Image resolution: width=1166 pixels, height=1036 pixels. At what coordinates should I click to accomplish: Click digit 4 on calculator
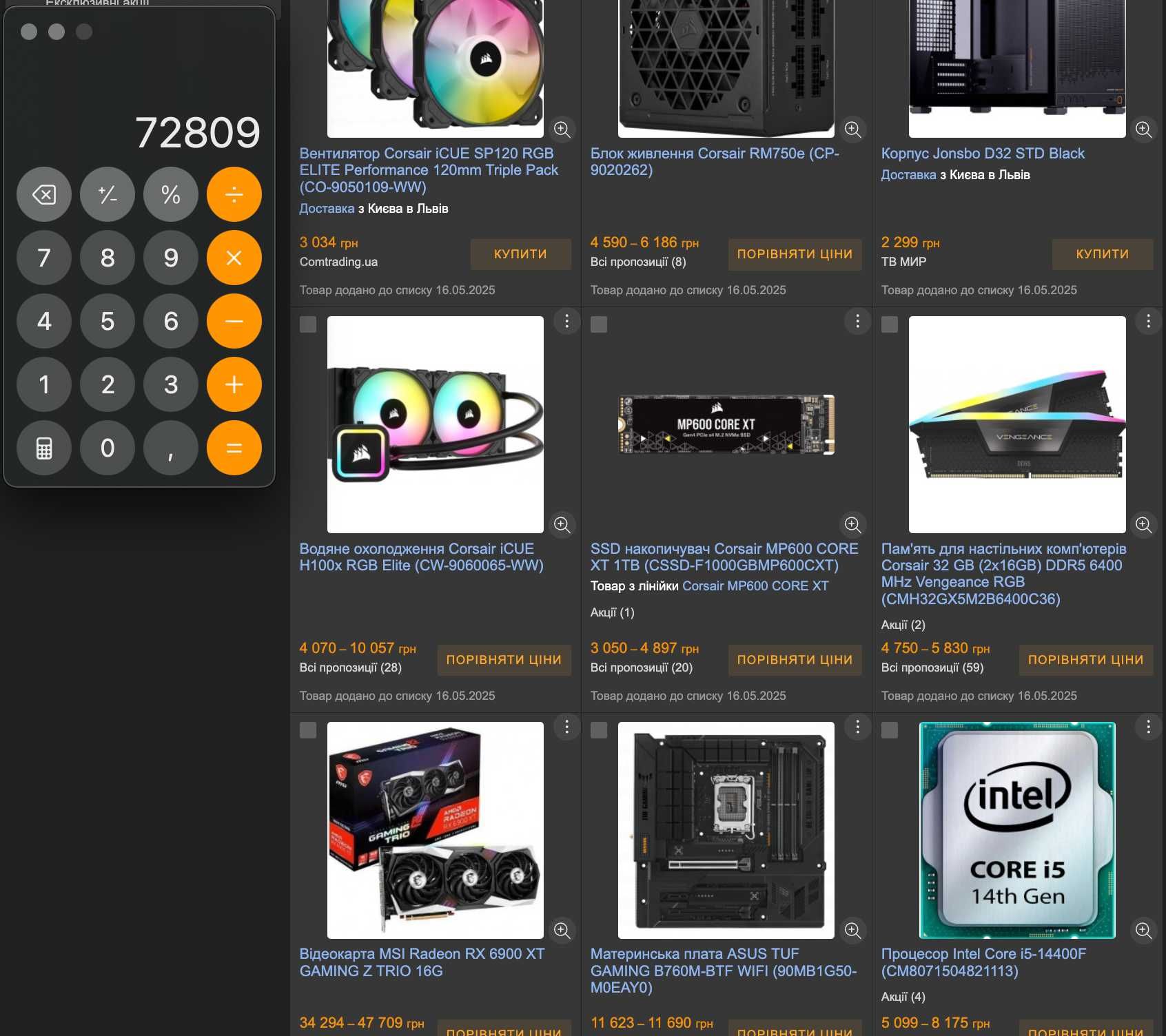click(44, 321)
